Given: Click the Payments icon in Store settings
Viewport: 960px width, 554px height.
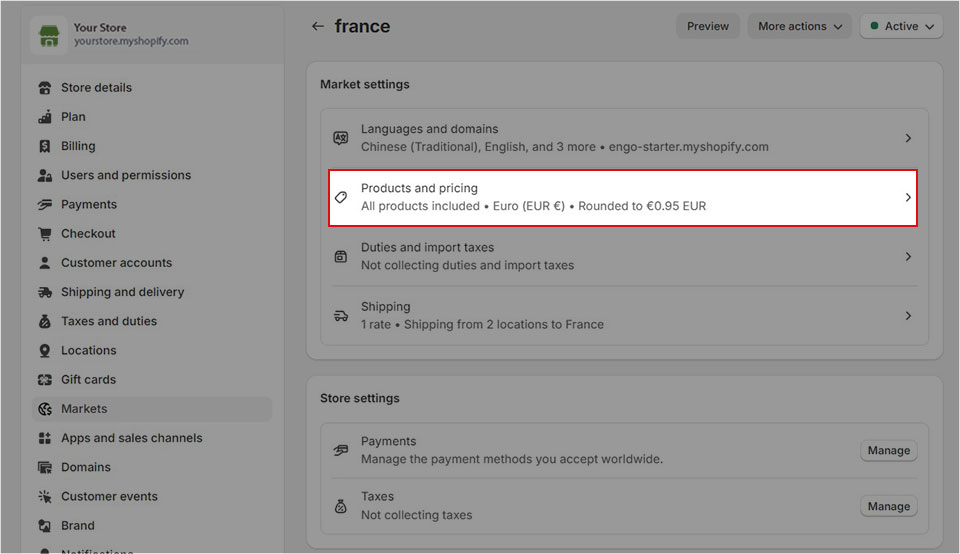Looking at the screenshot, I should [341, 451].
